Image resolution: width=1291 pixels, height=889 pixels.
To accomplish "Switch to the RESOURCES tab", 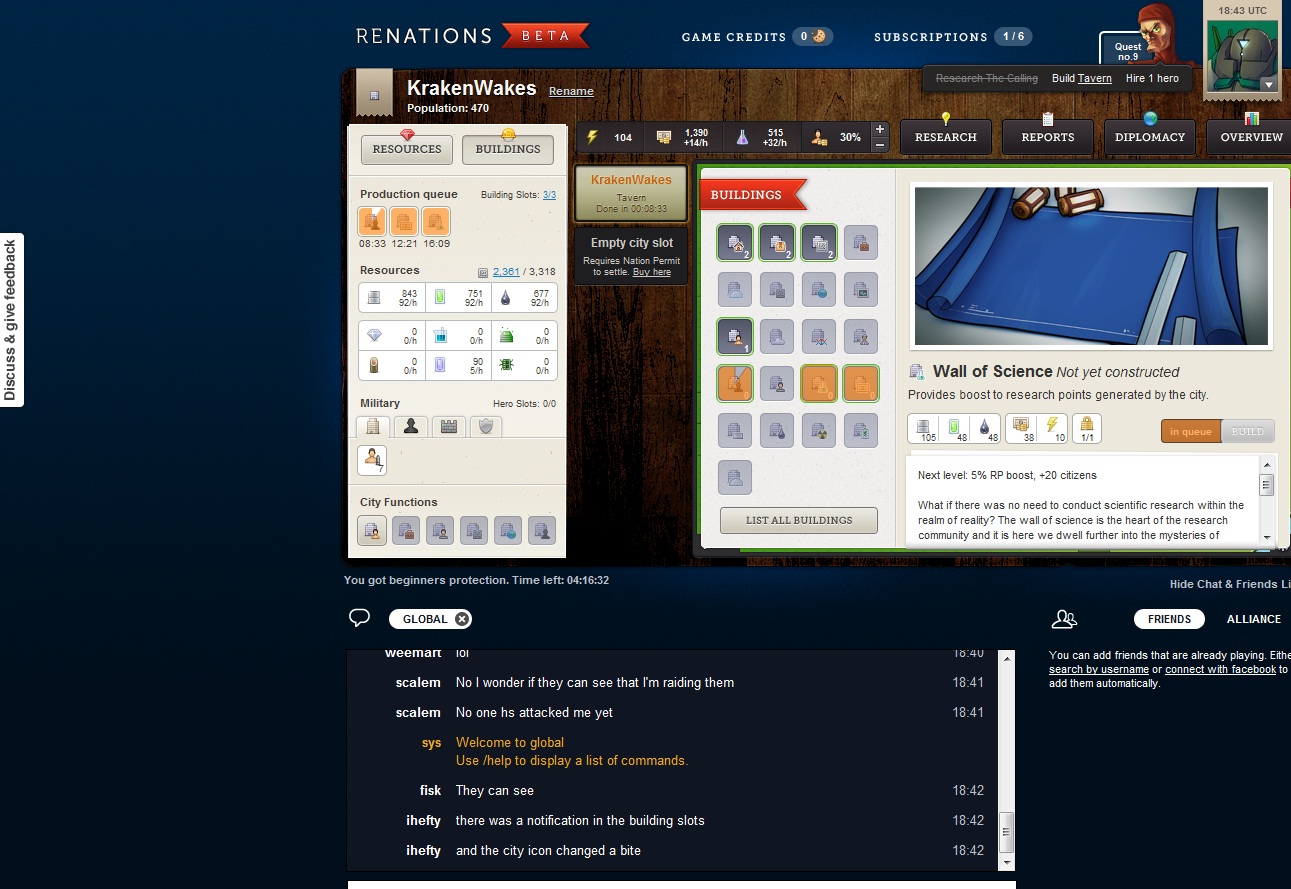I will [407, 149].
